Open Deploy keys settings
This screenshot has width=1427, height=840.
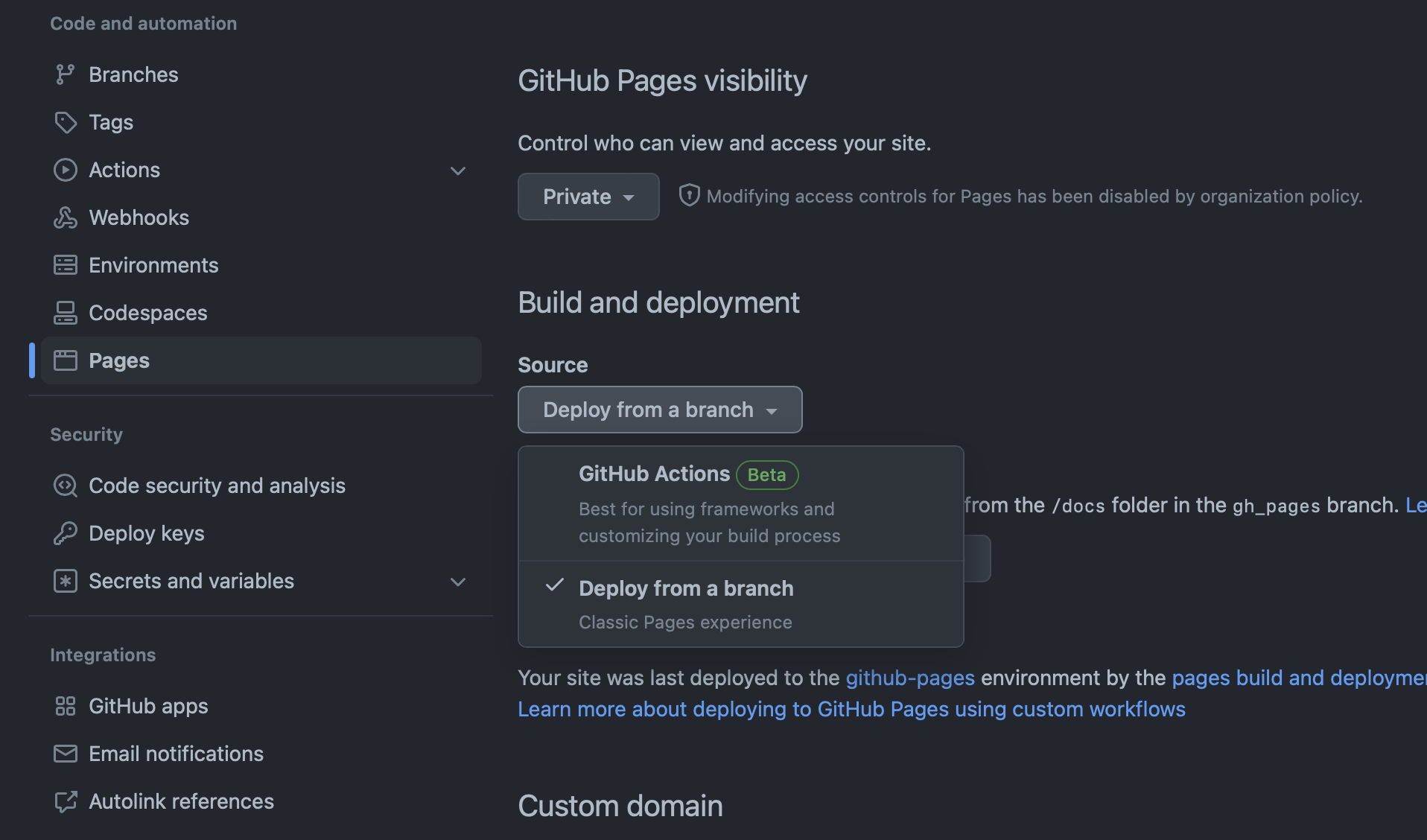pyautogui.click(x=261, y=533)
